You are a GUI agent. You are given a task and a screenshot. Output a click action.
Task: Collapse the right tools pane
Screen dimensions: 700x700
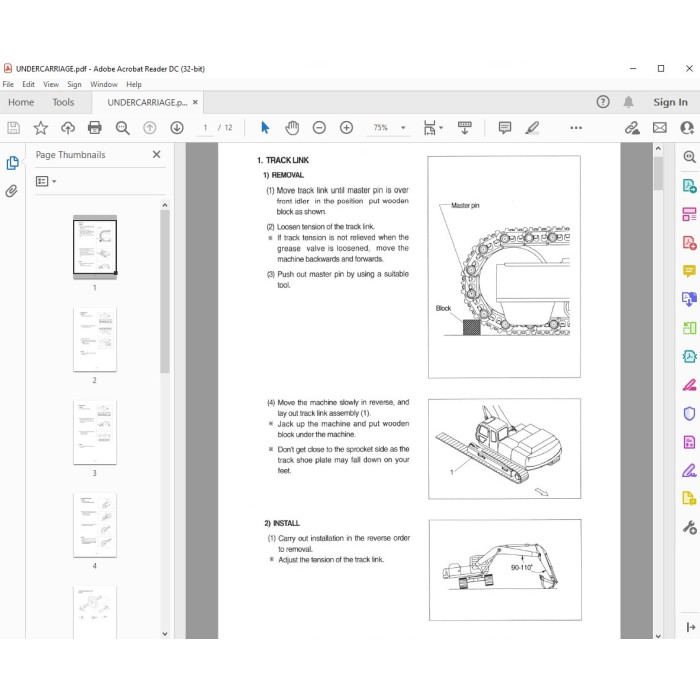click(690, 627)
